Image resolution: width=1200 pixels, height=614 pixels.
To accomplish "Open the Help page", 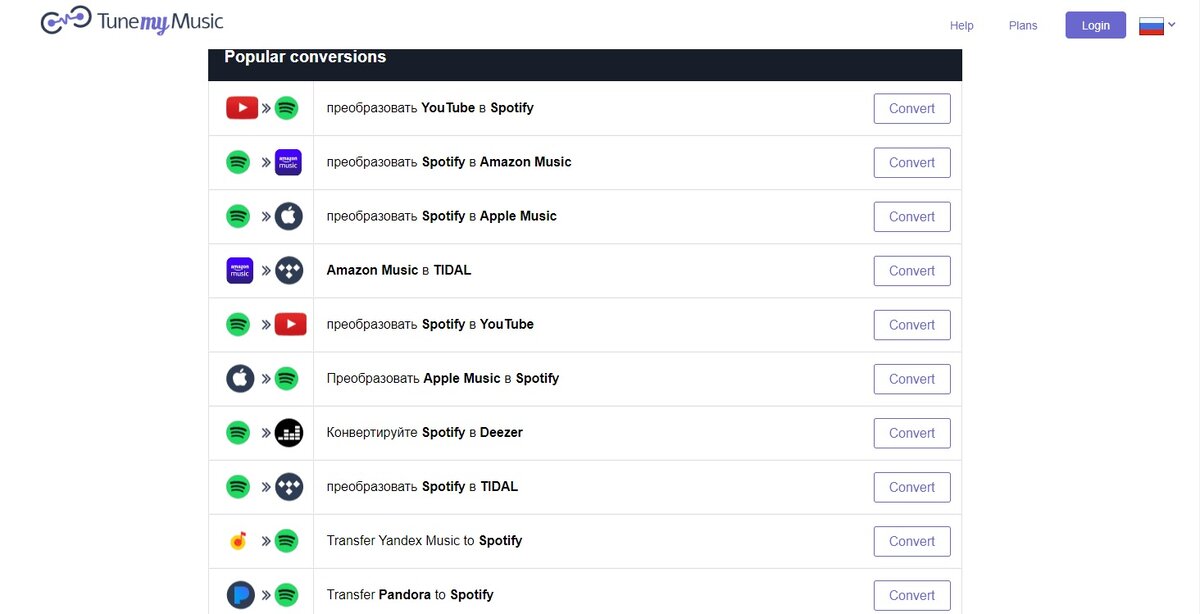I will [962, 26].
